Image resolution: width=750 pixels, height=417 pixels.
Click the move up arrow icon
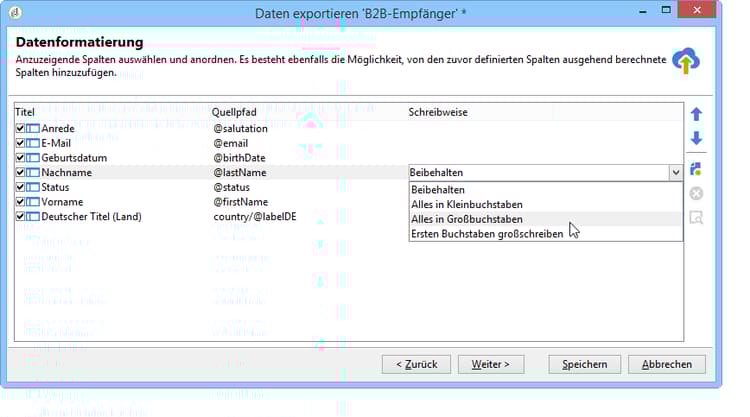point(696,114)
